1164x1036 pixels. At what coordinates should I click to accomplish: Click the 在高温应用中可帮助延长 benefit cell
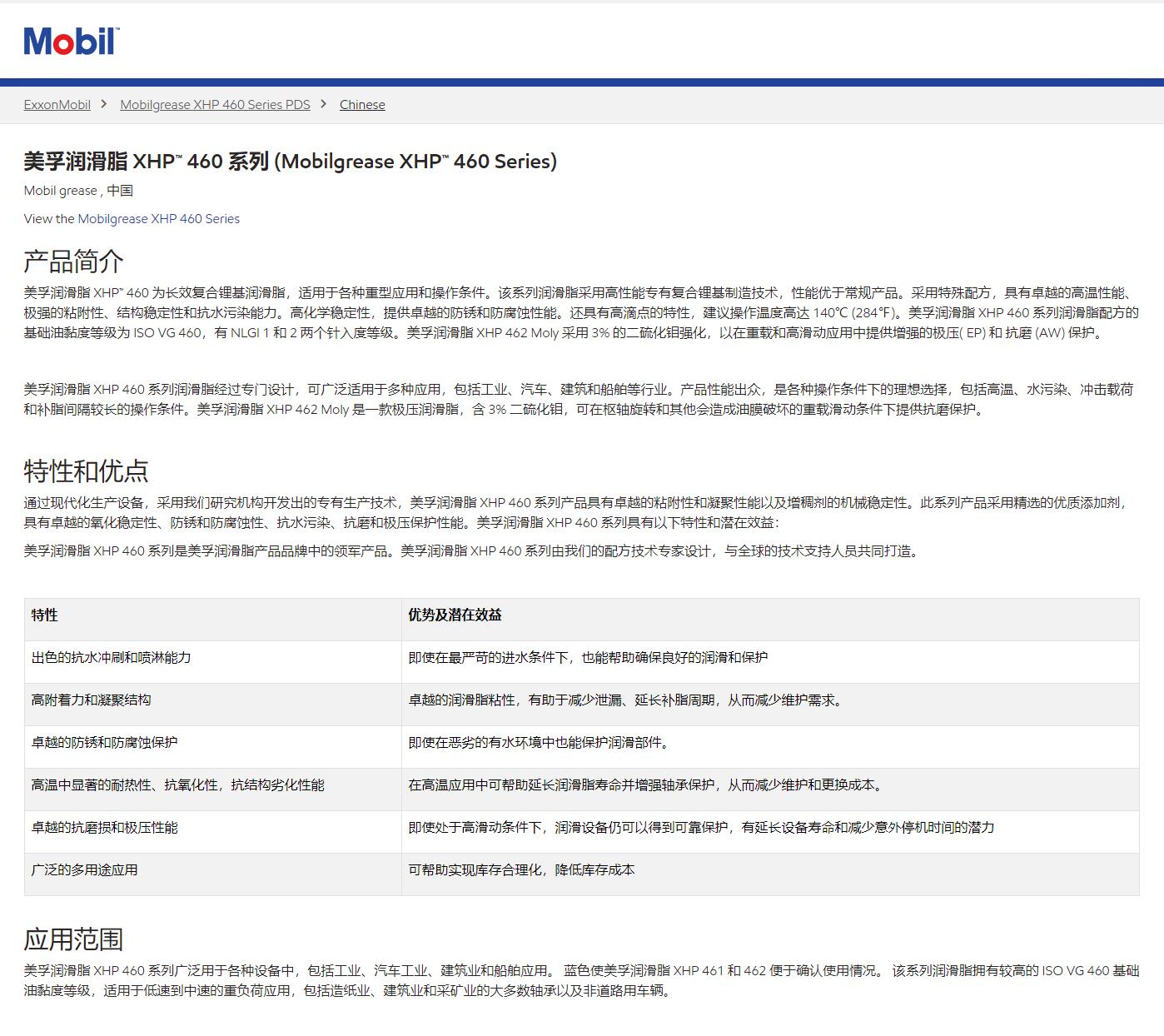770,789
